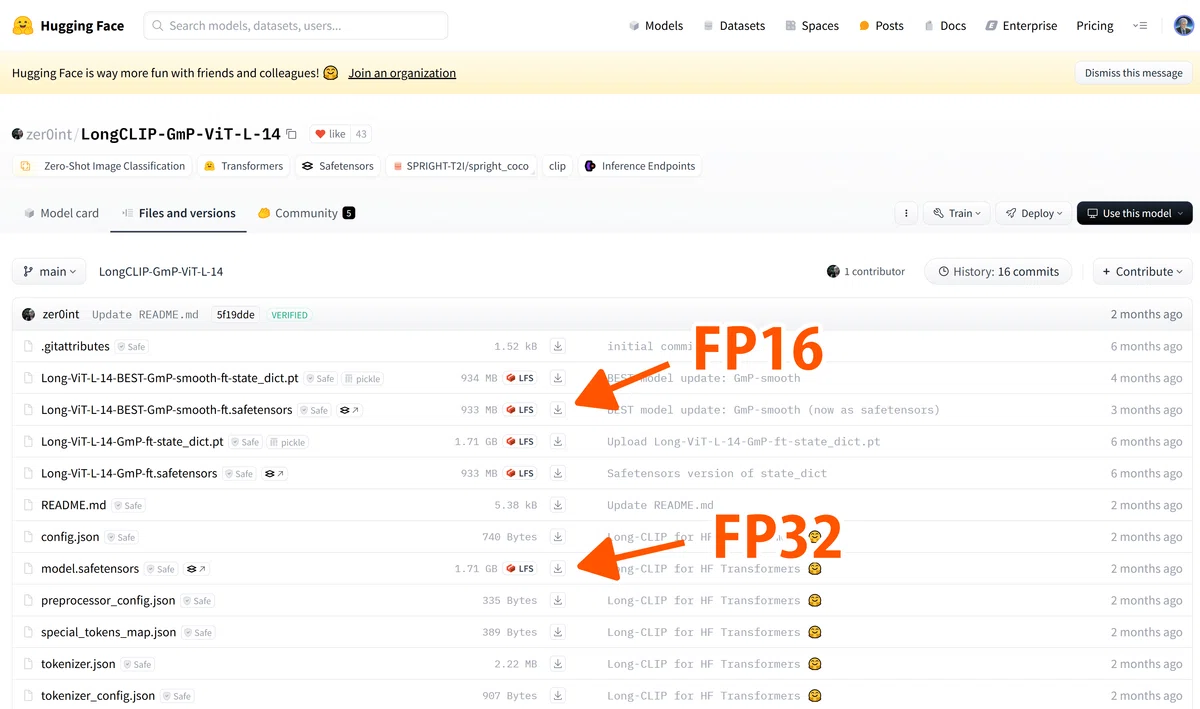
Task: Open safetensors viewer icon for model.safetensors
Action: click(x=196, y=569)
